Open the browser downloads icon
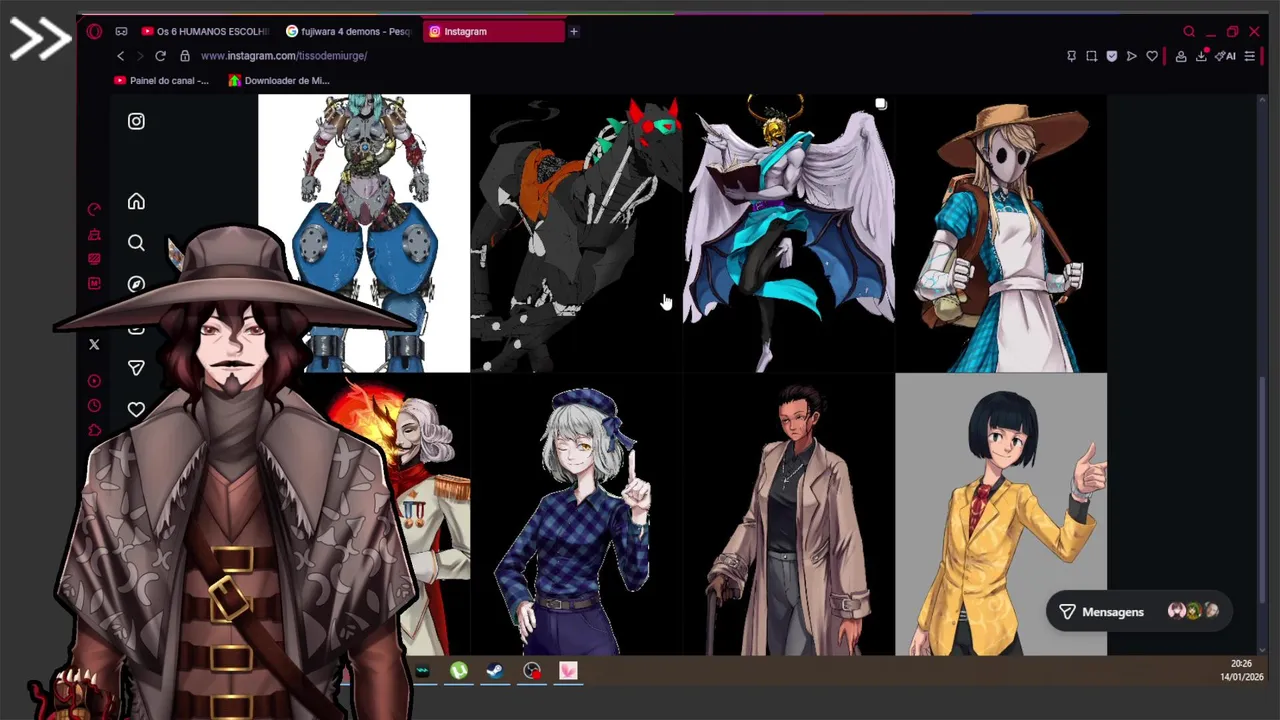This screenshot has height=720, width=1280. point(1201,56)
